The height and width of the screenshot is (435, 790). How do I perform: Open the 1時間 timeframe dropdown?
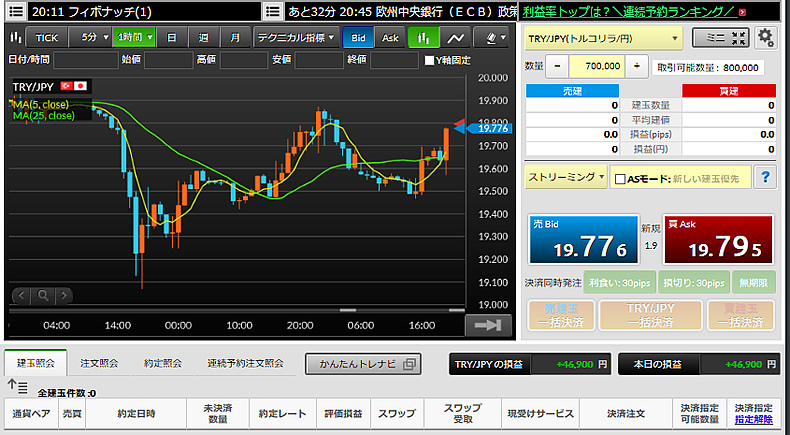click(134, 37)
